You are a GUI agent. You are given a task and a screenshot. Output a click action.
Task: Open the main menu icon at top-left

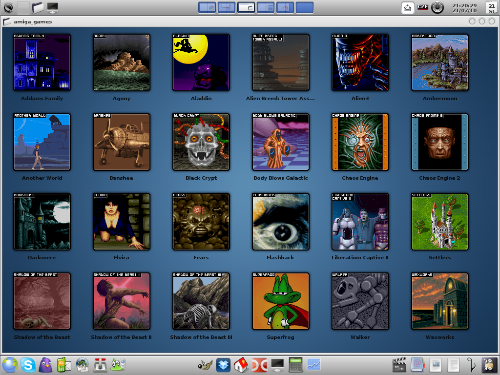[x=8, y=7]
